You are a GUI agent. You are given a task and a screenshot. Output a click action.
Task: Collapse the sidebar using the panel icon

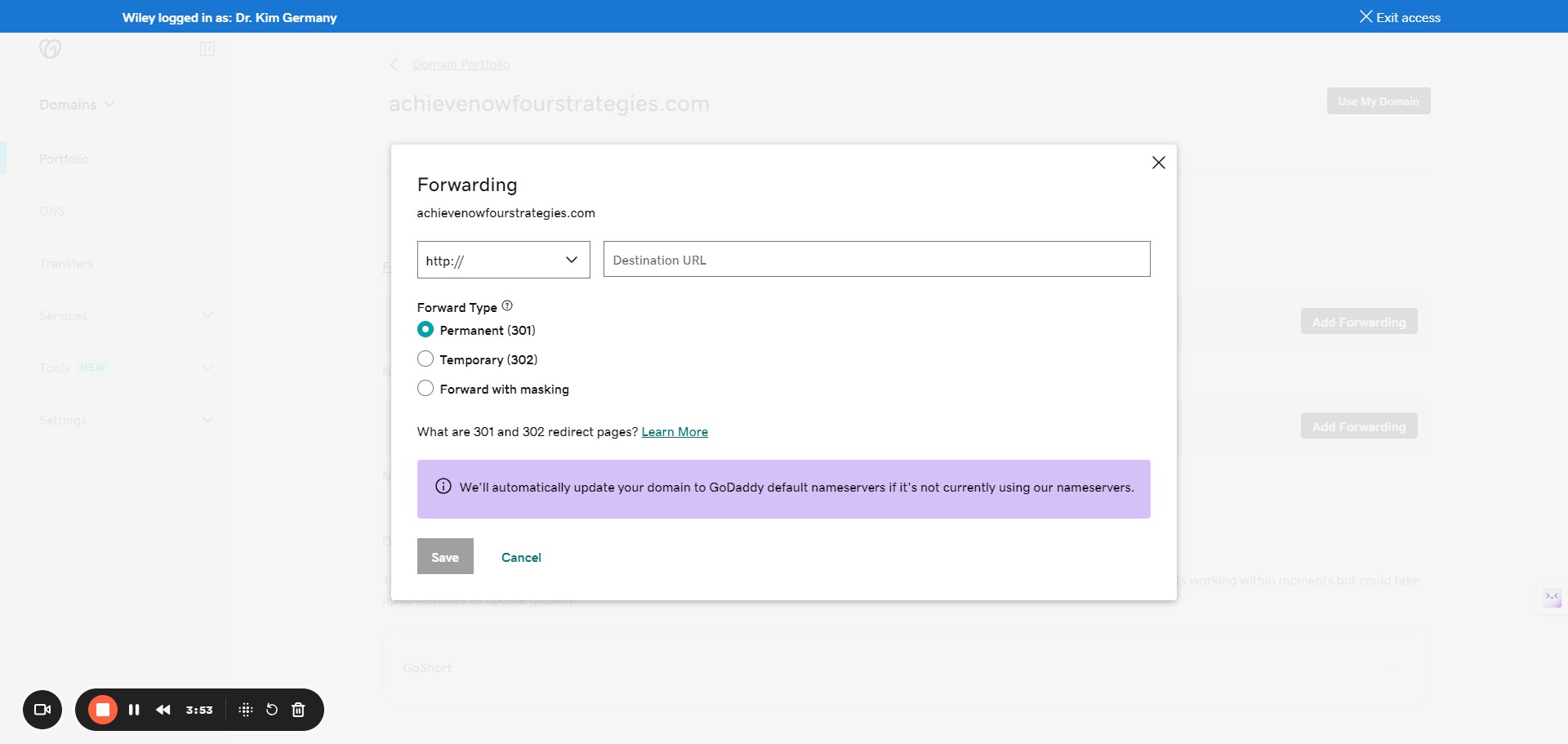pyautogui.click(x=207, y=49)
